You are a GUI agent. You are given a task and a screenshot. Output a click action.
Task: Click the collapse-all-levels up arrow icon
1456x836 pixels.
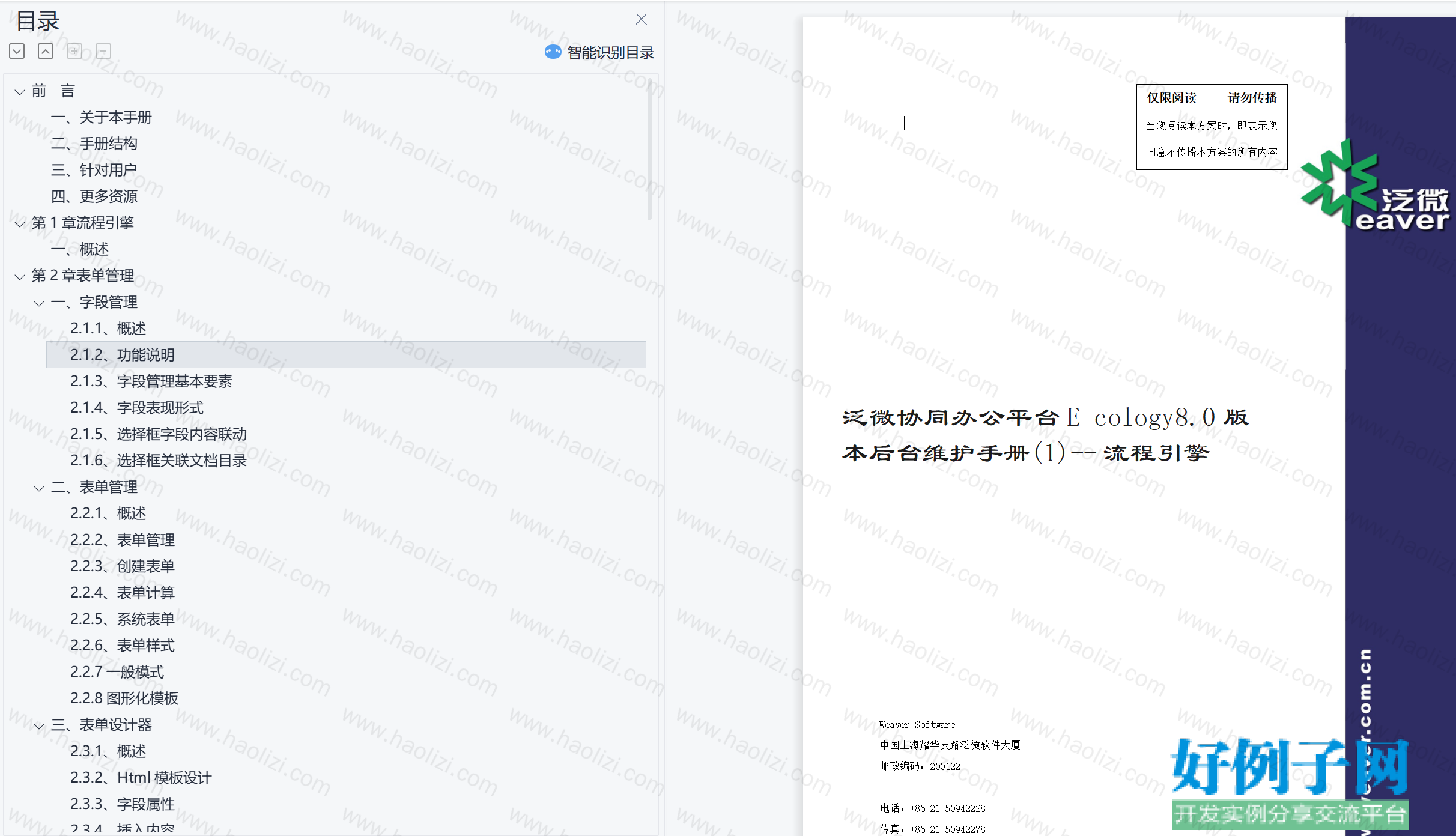[x=46, y=52]
